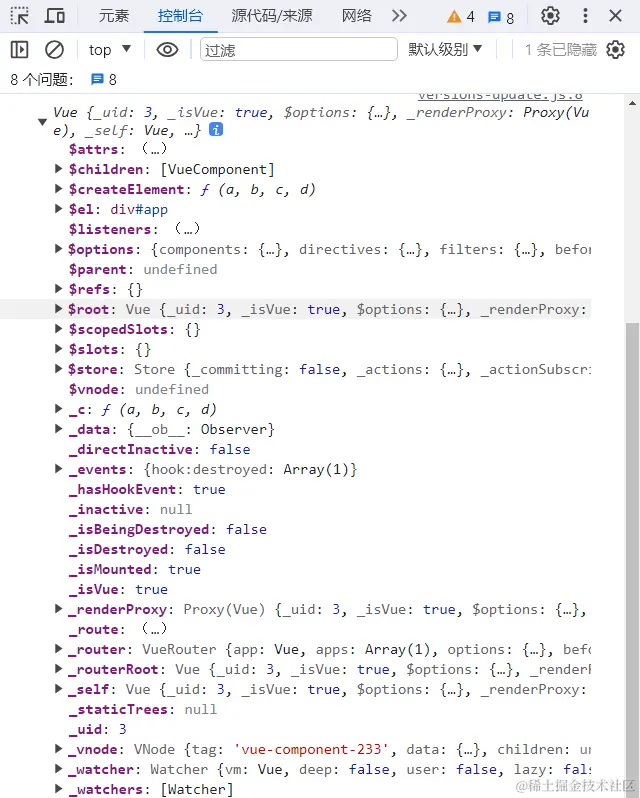Select the _isBeingDestroyed: false row

[168, 529]
